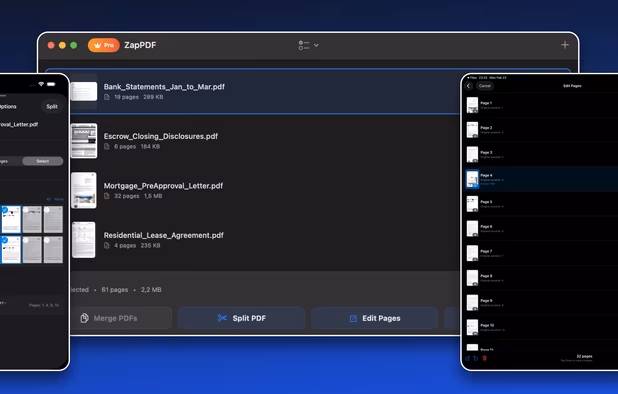
Task: Click the Merge PDFs button
Action: coord(121,318)
